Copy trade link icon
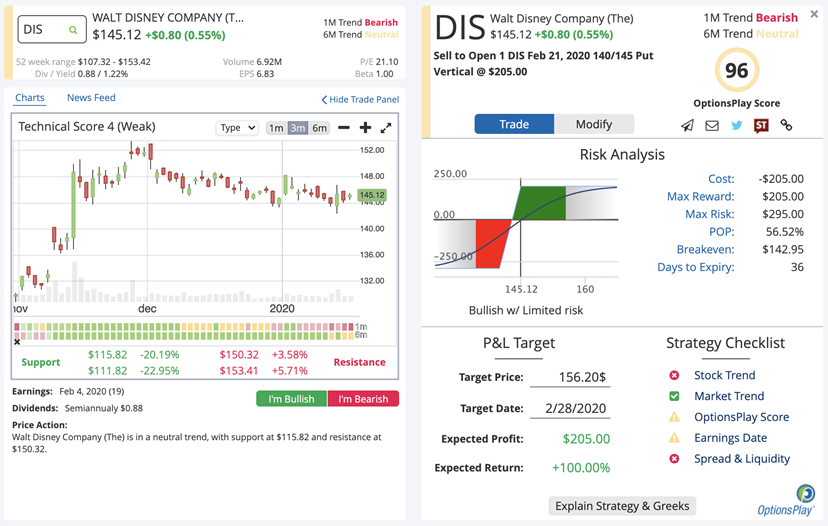Image resolution: width=828 pixels, height=526 pixels. click(x=786, y=125)
